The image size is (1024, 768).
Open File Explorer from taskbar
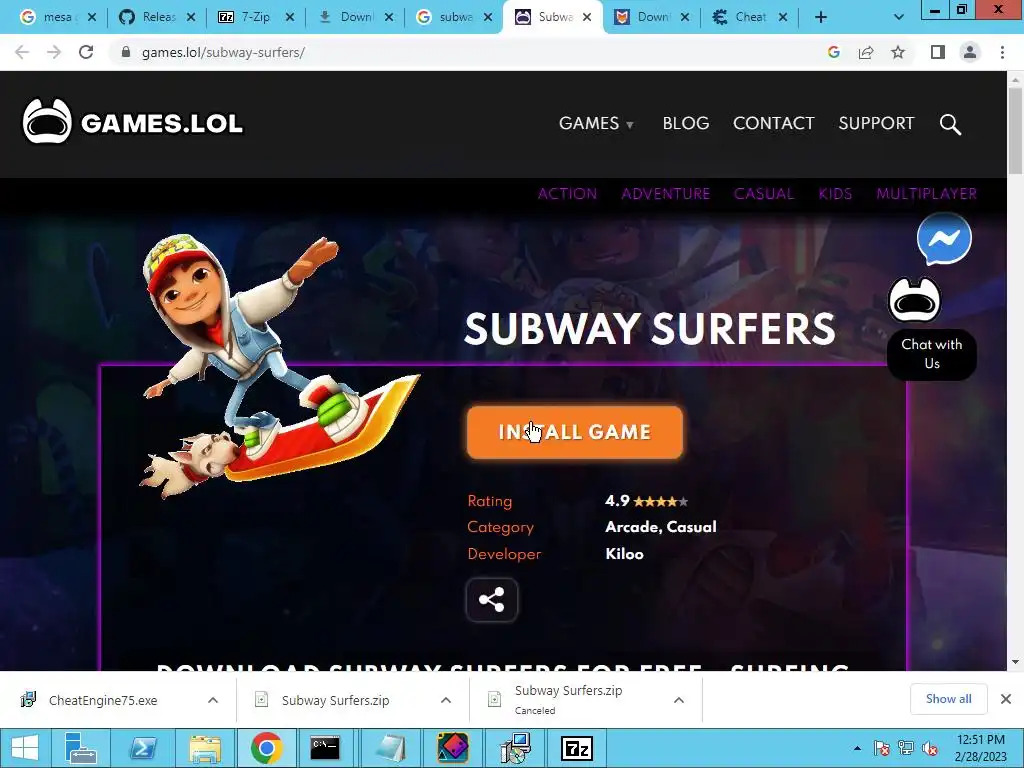tap(204, 748)
